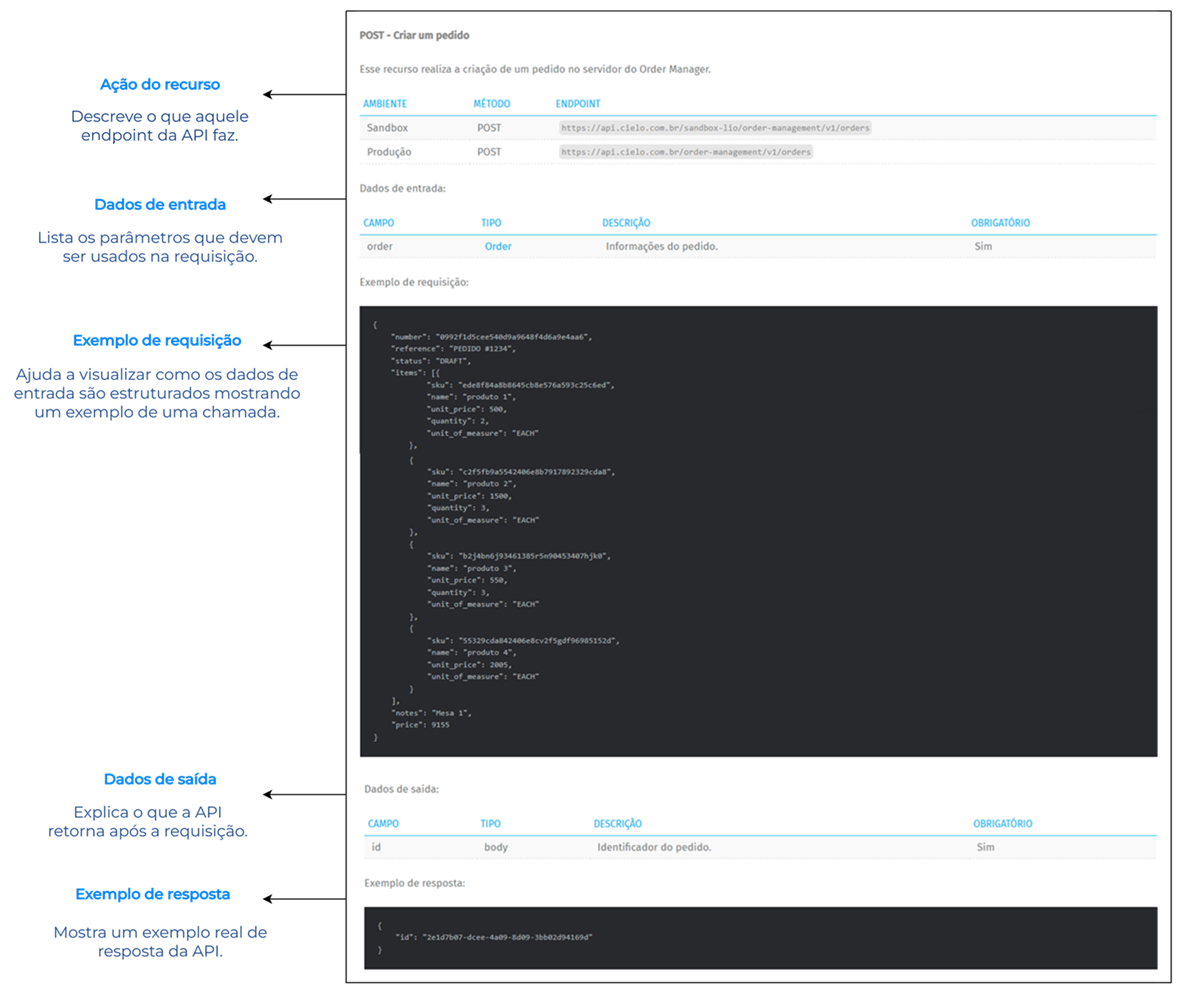Image resolution: width=1182 pixels, height=1003 pixels.
Task: Select the ENDPOINT column header
Action: pyautogui.click(x=578, y=104)
